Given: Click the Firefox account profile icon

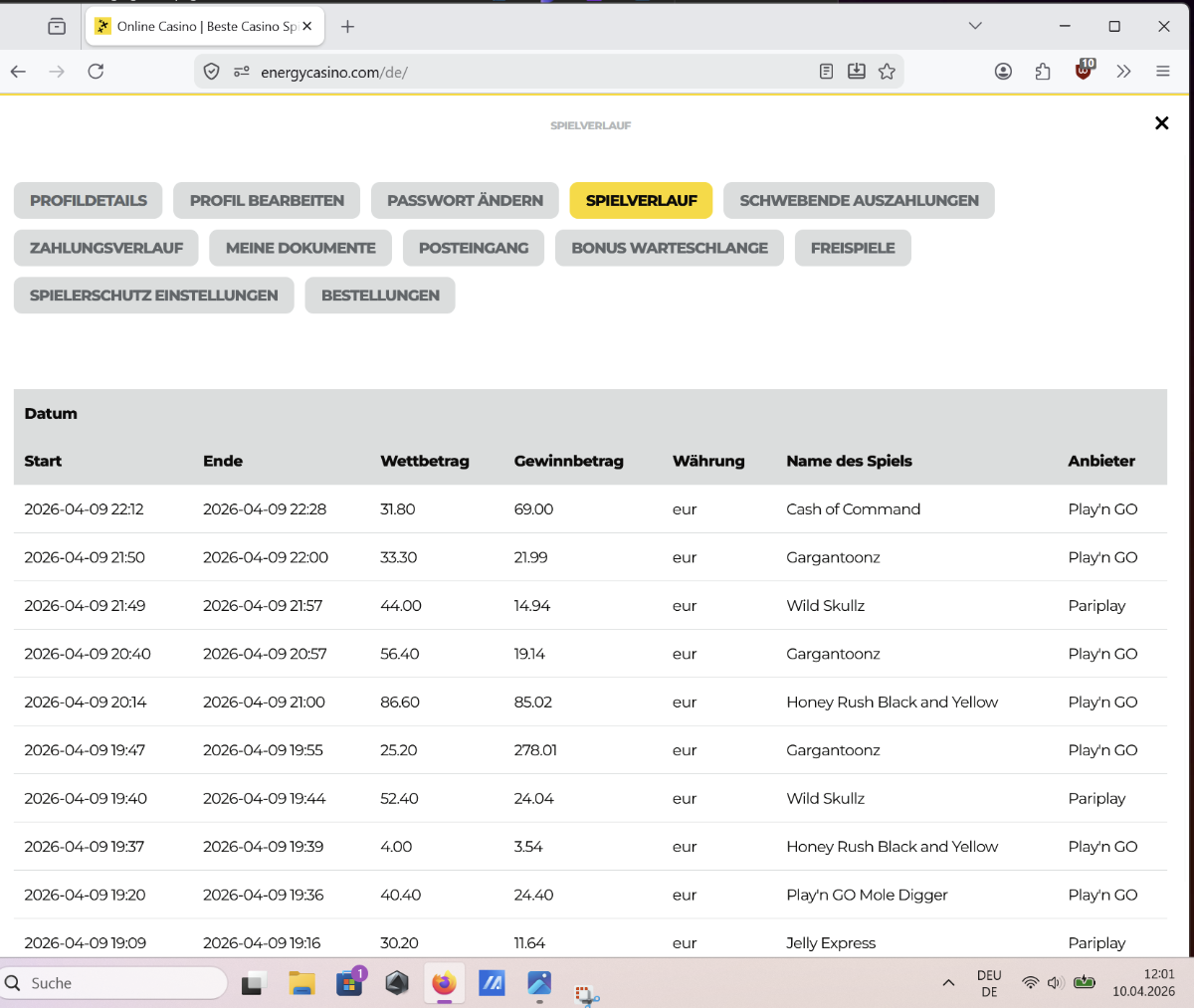Looking at the screenshot, I should pos(1003,71).
